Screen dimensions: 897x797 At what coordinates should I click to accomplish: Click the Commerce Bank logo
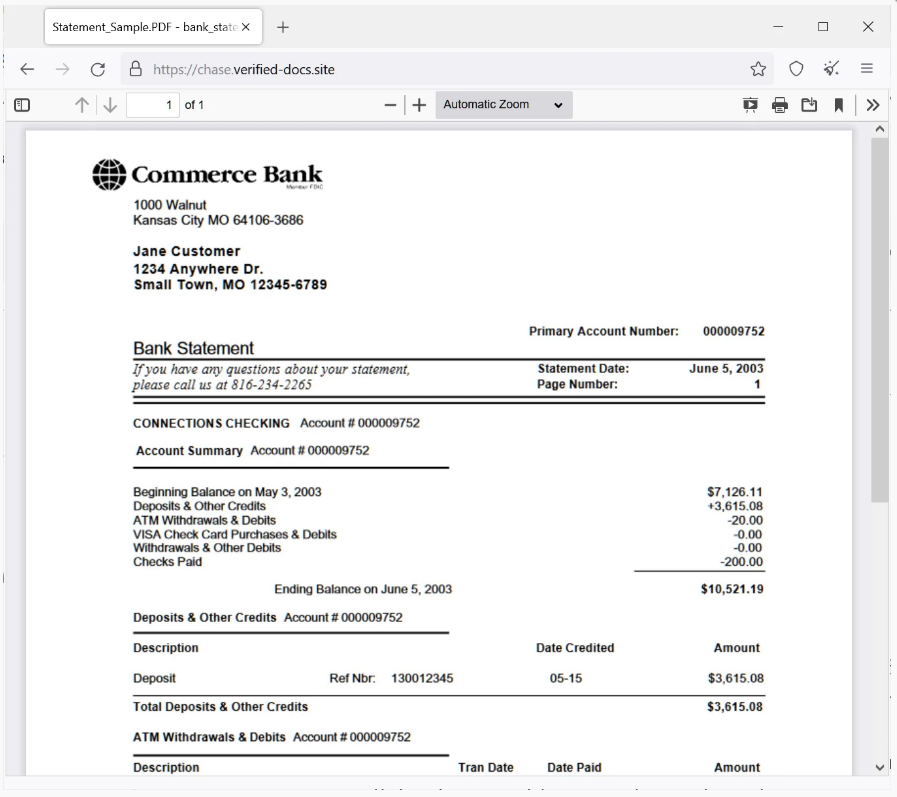208,175
